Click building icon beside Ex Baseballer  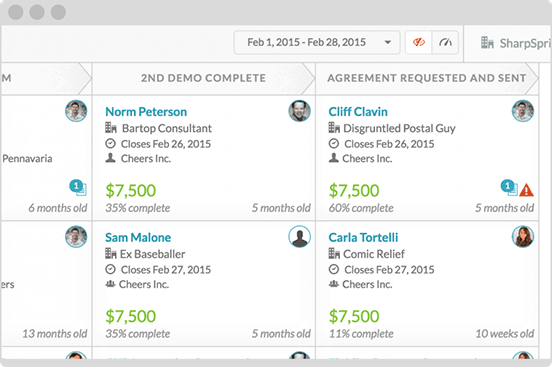tap(111, 253)
